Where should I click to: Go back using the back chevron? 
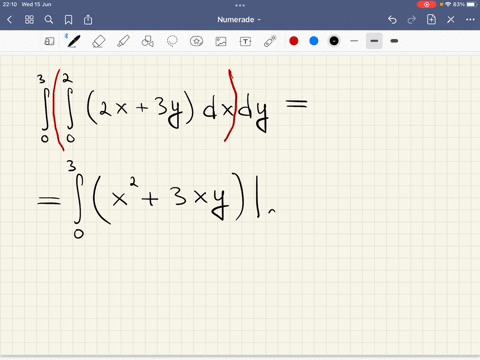click(x=10, y=20)
